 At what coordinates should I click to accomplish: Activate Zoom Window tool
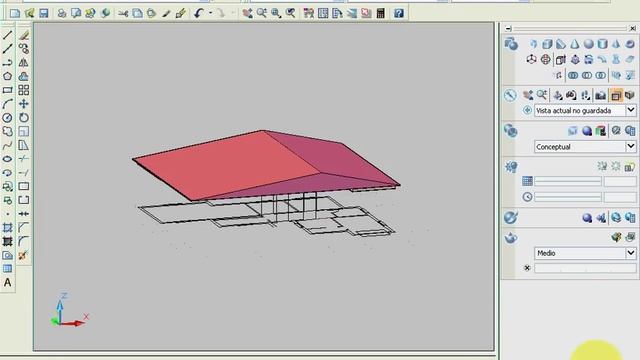click(x=276, y=13)
